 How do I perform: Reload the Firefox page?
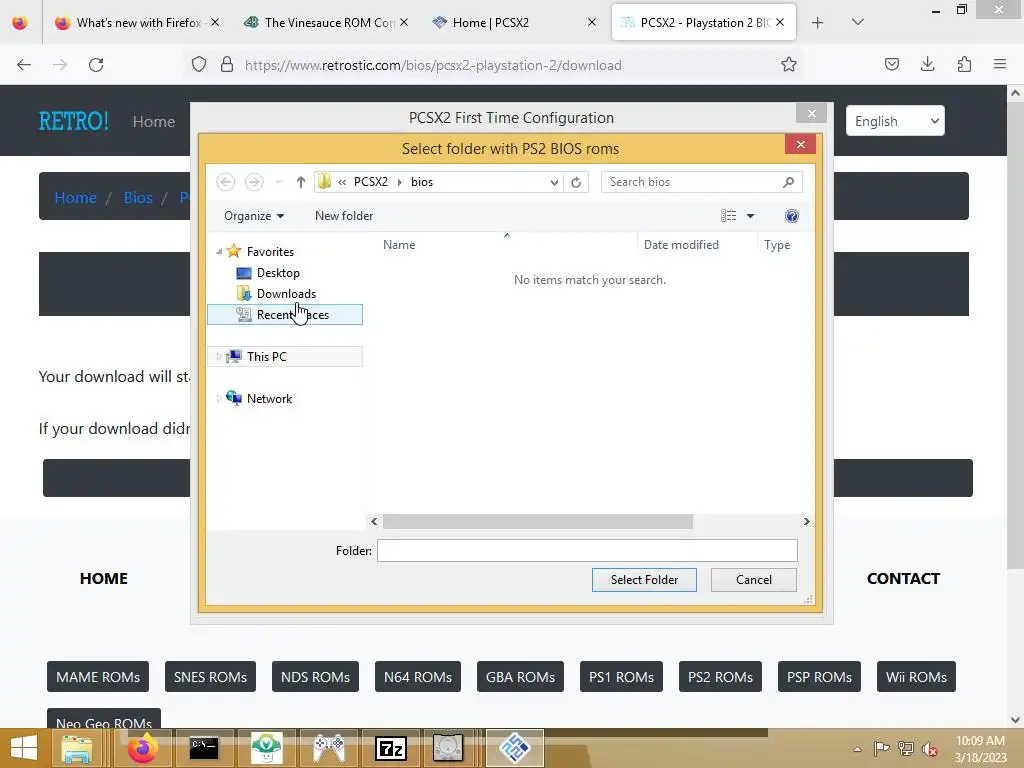click(x=96, y=65)
